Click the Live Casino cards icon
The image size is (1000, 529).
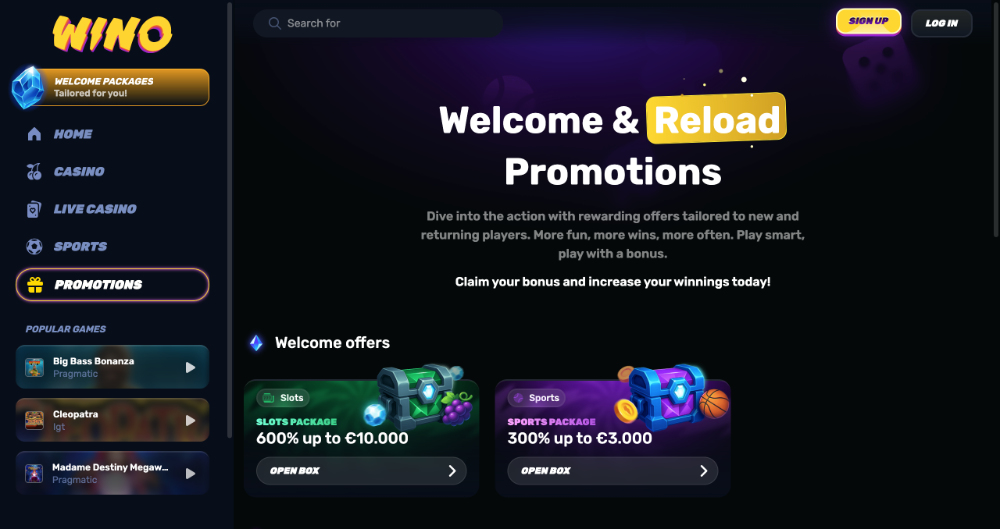(x=34, y=209)
